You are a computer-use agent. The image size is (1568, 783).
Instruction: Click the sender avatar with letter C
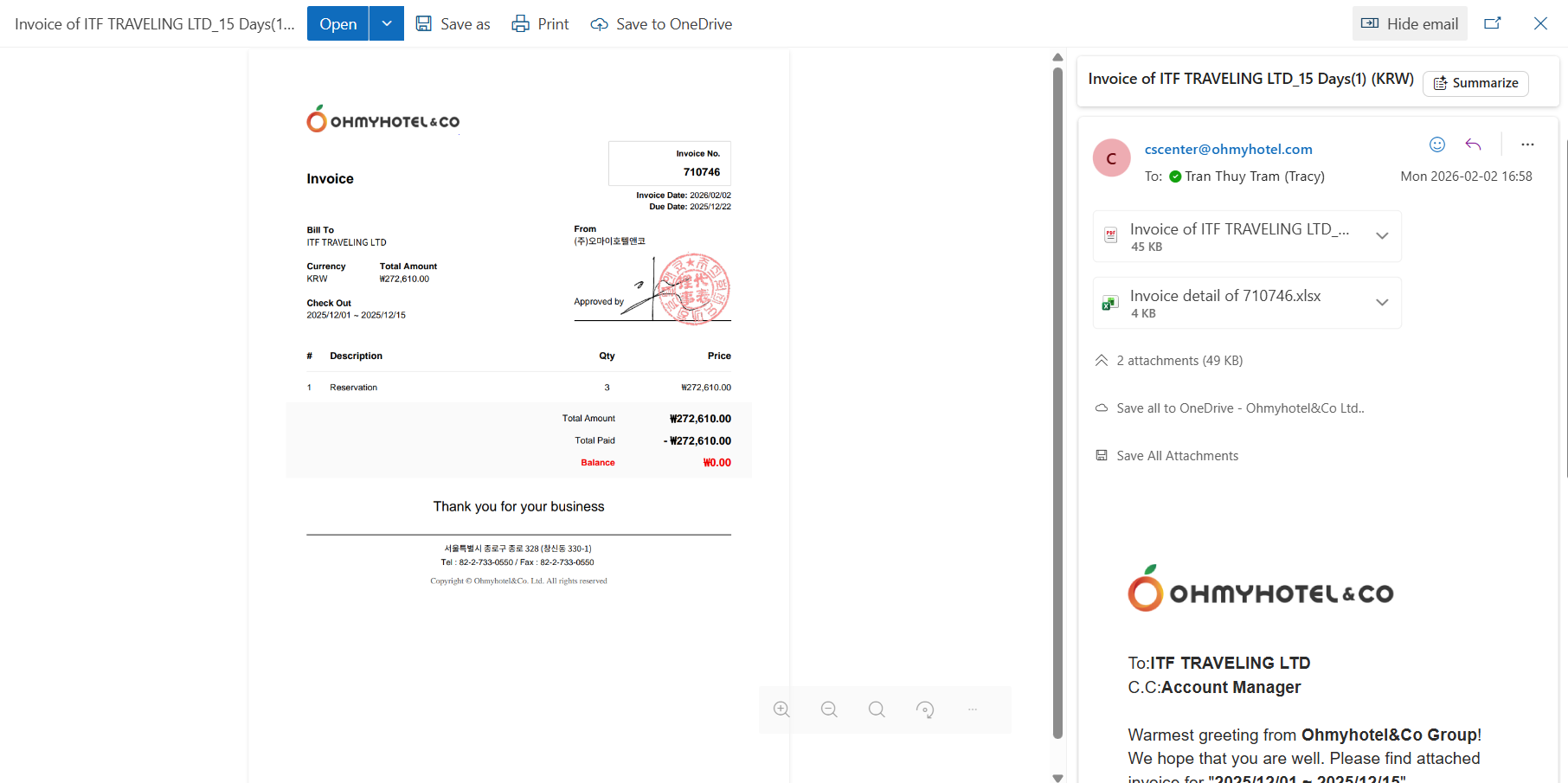(x=1111, y=158)
